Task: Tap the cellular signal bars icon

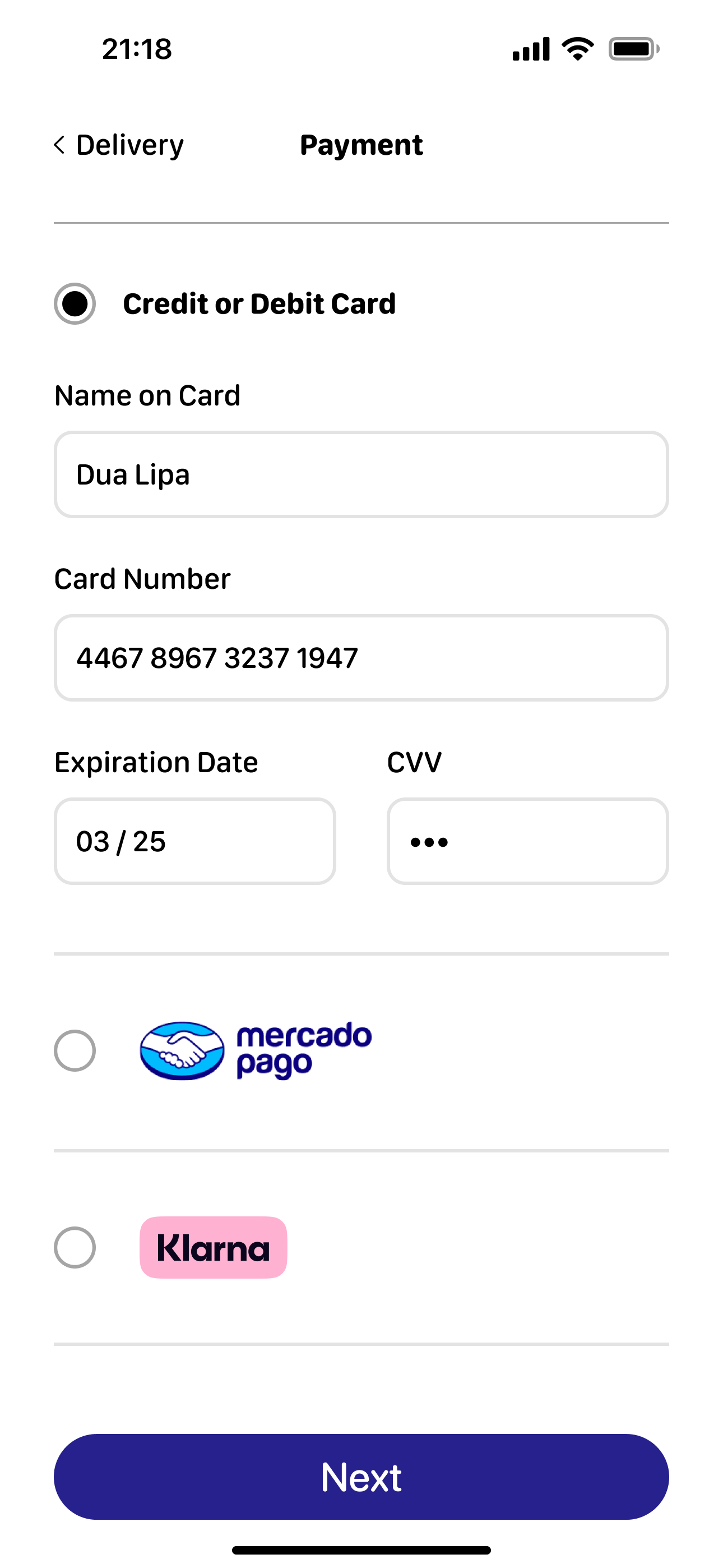Action: (x=531, y=49)
